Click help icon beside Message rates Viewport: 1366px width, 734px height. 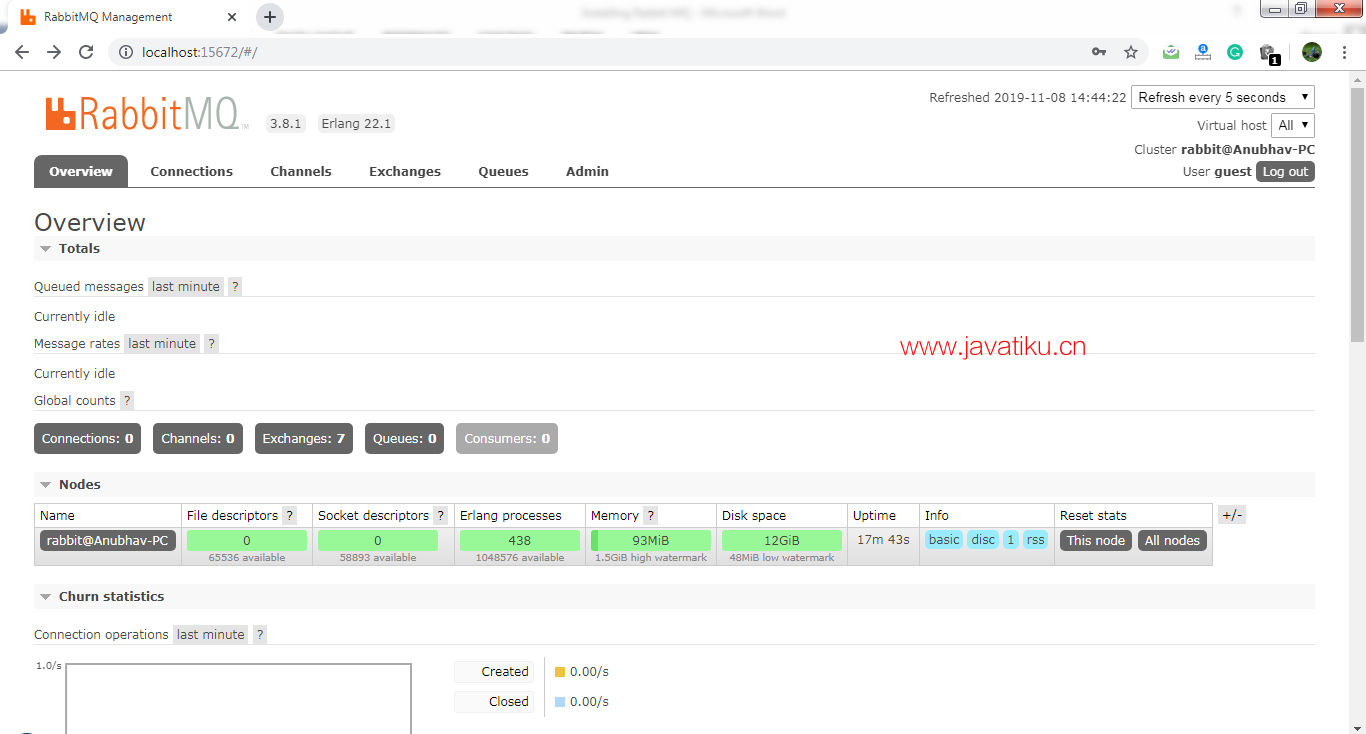(x=211, y=343)
